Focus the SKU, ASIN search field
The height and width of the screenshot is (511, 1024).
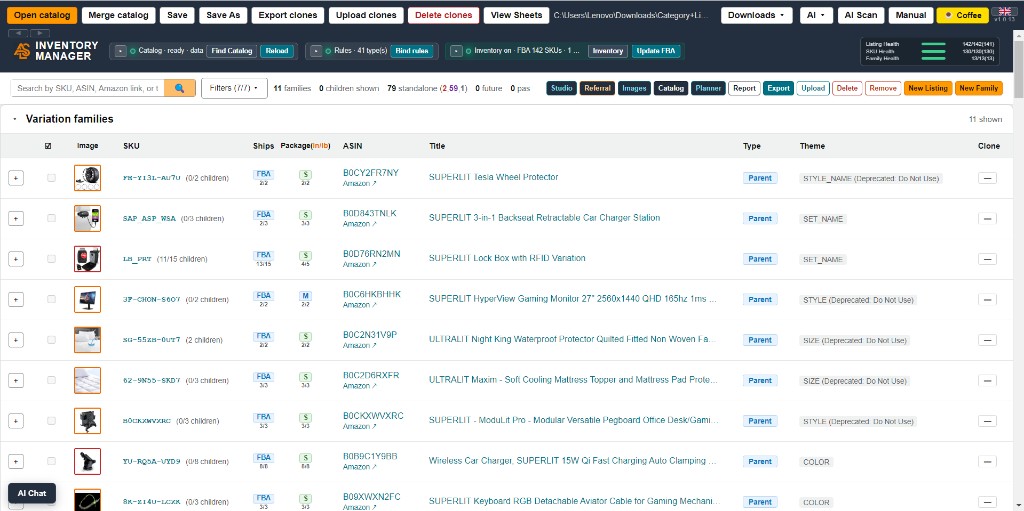coord(88,88)
